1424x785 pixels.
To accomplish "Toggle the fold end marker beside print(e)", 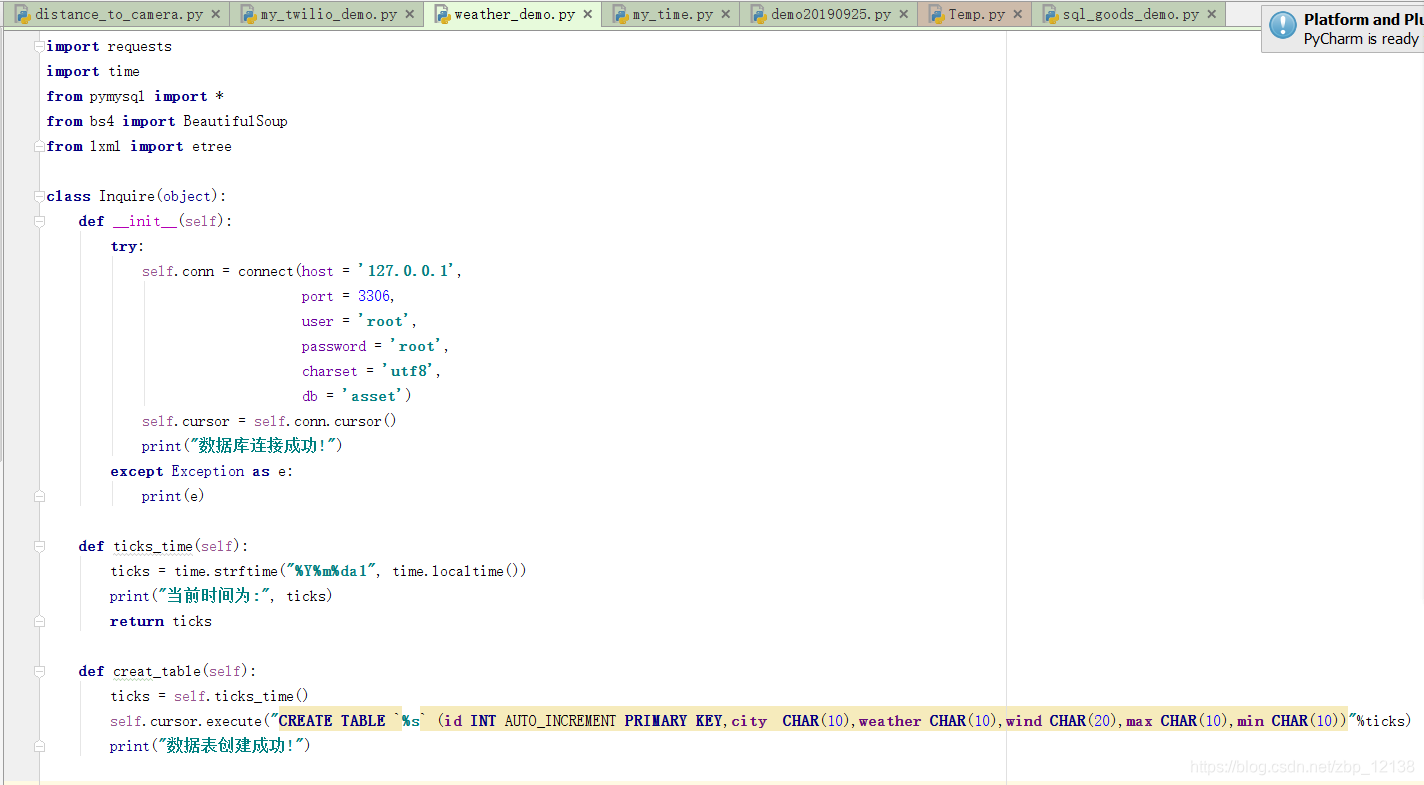I will point(39,496).
